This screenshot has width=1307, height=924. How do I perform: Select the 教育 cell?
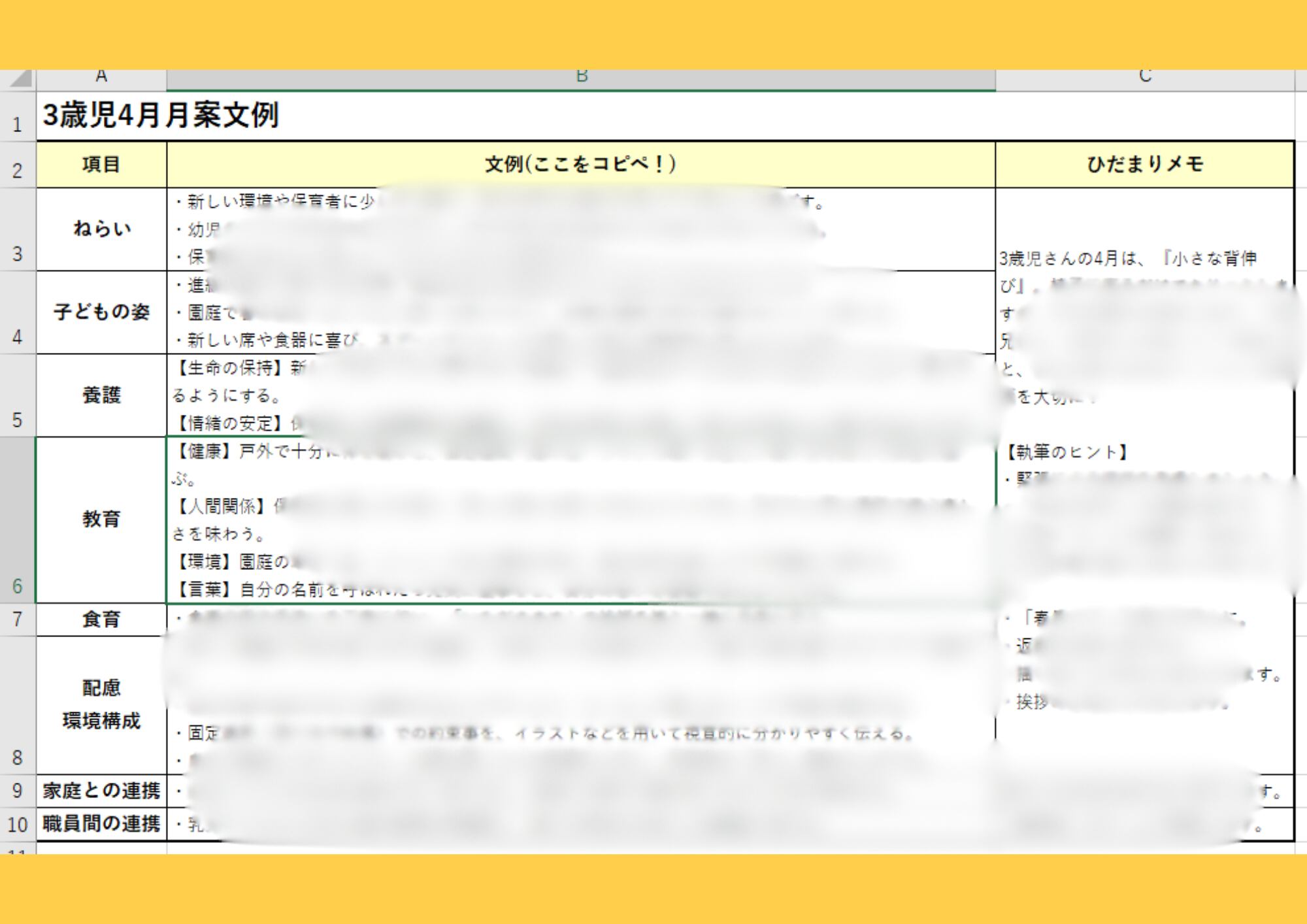coord(101,520)
